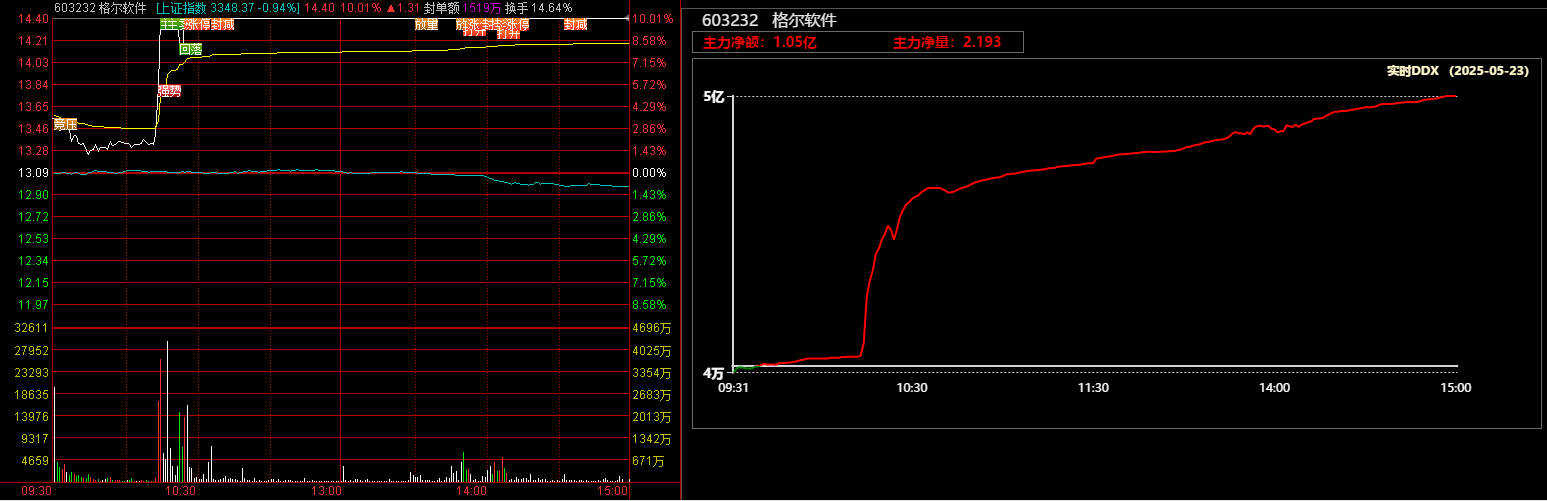Click the green 回落 signal marker

190,48
